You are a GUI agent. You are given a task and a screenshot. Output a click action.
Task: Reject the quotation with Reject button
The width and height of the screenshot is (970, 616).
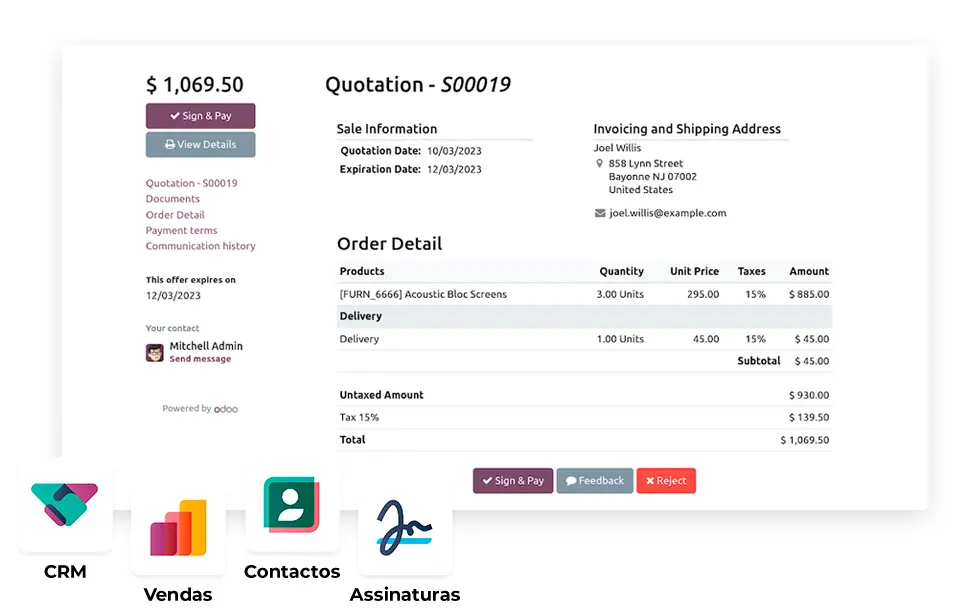coord(666,481)
